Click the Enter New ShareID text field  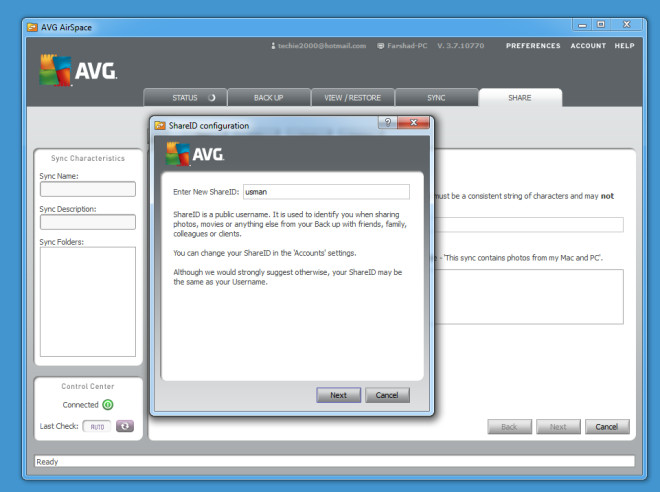coord(326,192)
